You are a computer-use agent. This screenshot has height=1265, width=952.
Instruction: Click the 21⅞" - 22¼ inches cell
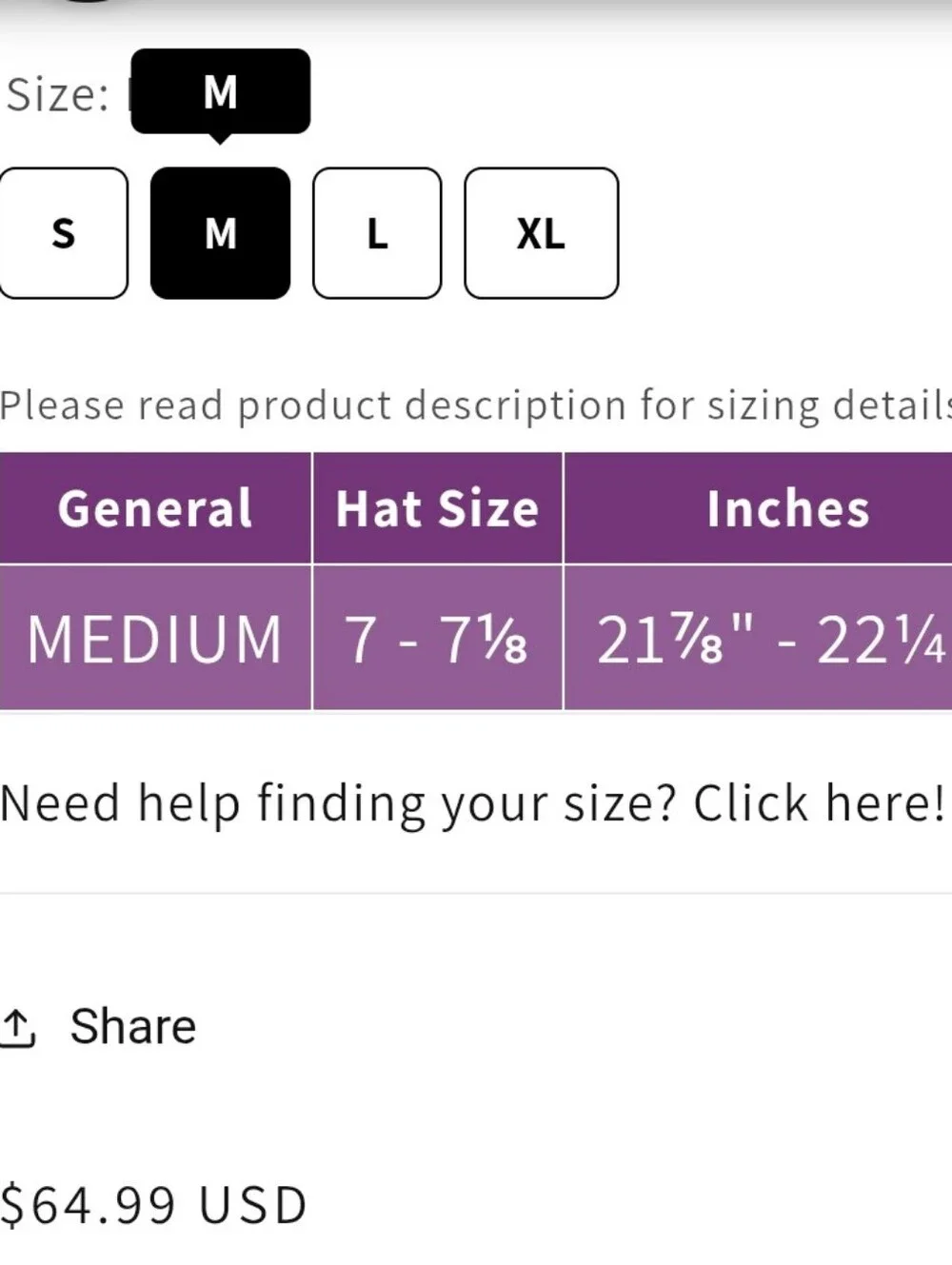[x=758, y=638]
